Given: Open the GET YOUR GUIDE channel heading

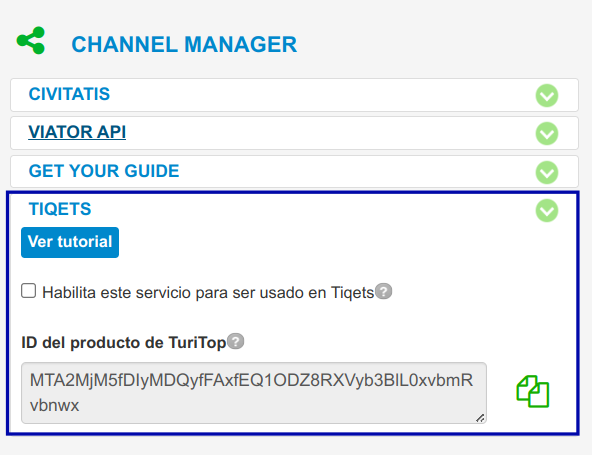Looking at the screenshot, I should [x=104, y=171].
